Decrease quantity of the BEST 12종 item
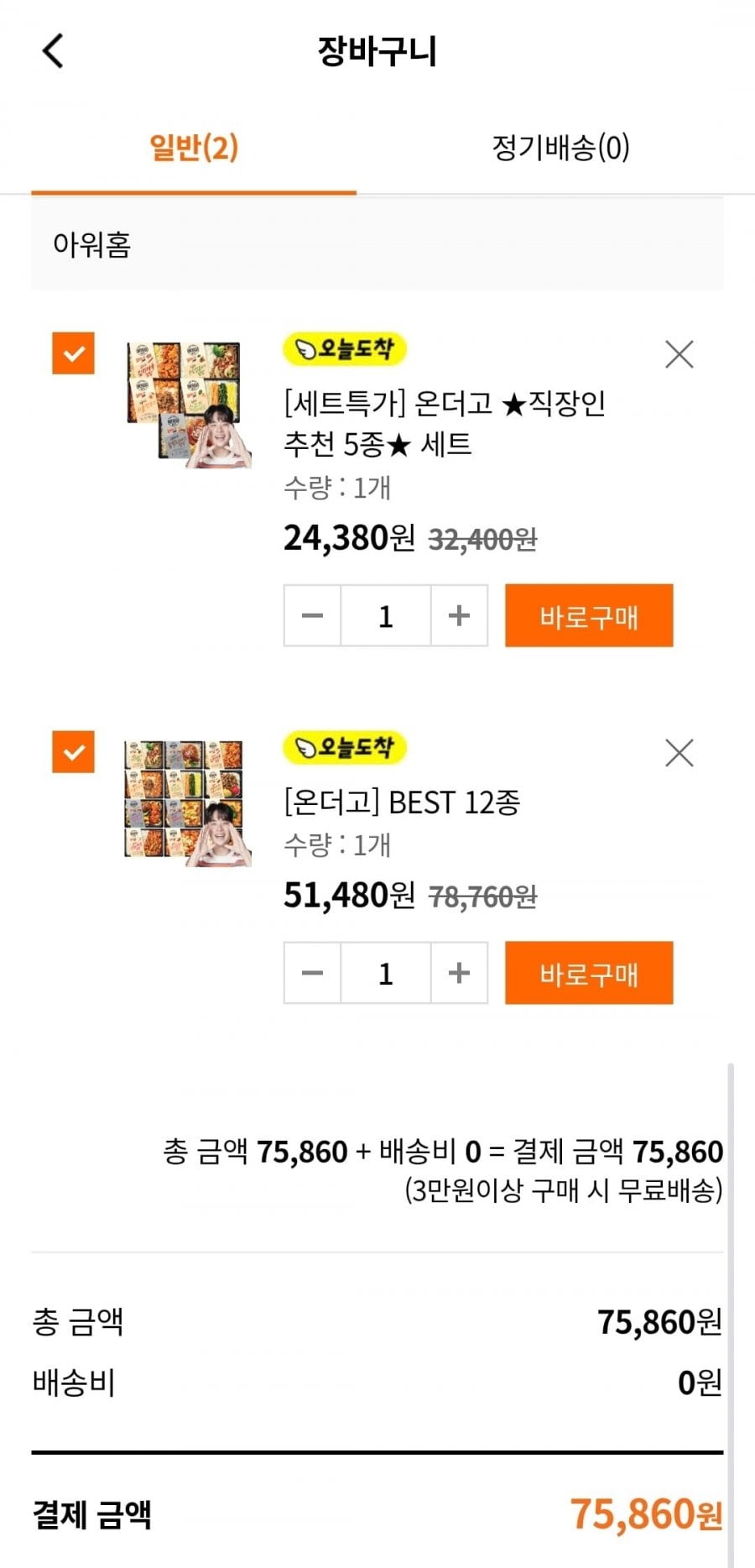Viewport: 755px width, 1568px height. tap(312, 973)
